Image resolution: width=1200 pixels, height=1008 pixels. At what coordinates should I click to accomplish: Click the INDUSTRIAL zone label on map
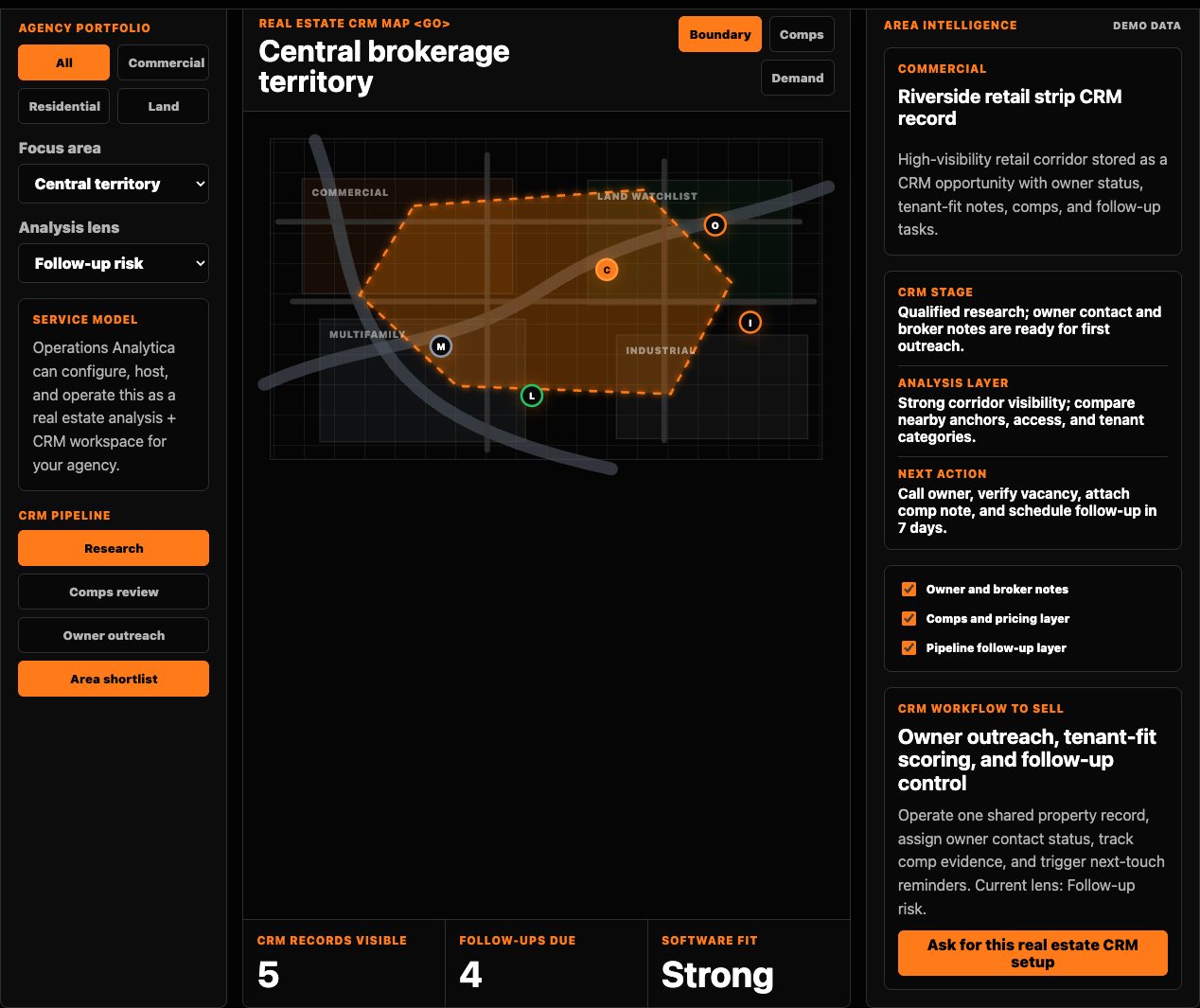pyautogui.click(x=662, y=350)
